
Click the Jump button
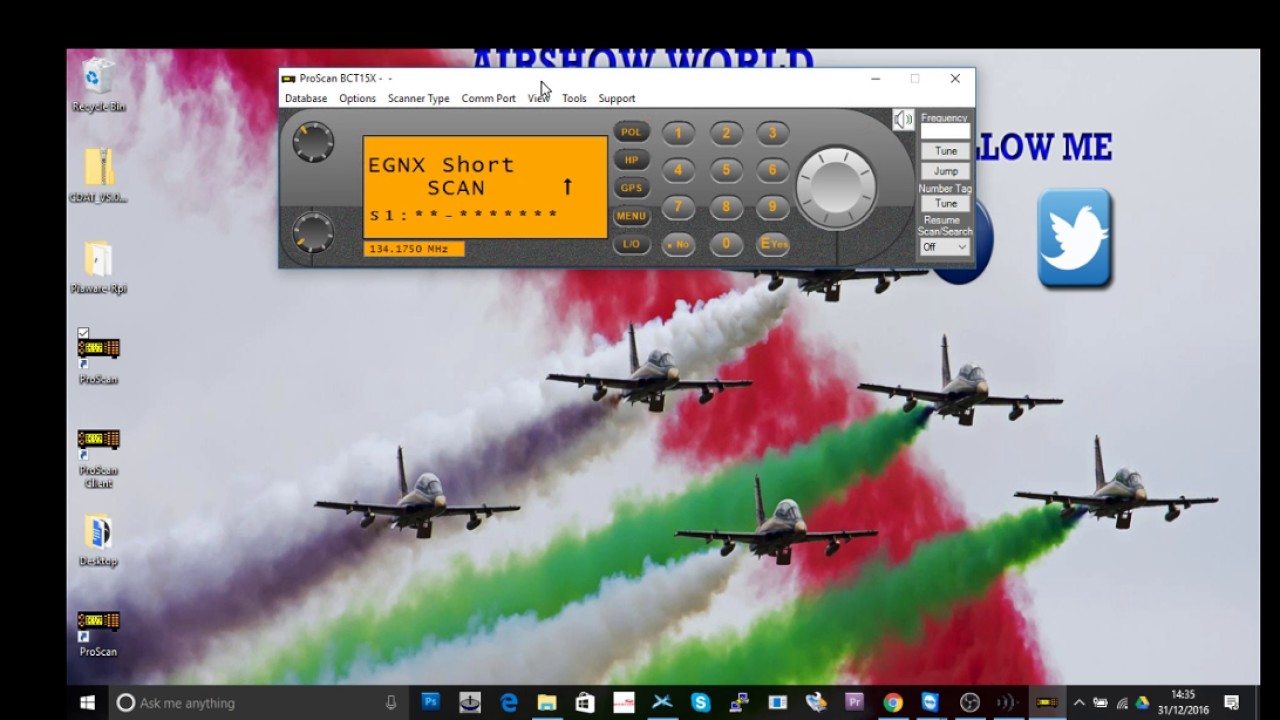coord(945,171)
